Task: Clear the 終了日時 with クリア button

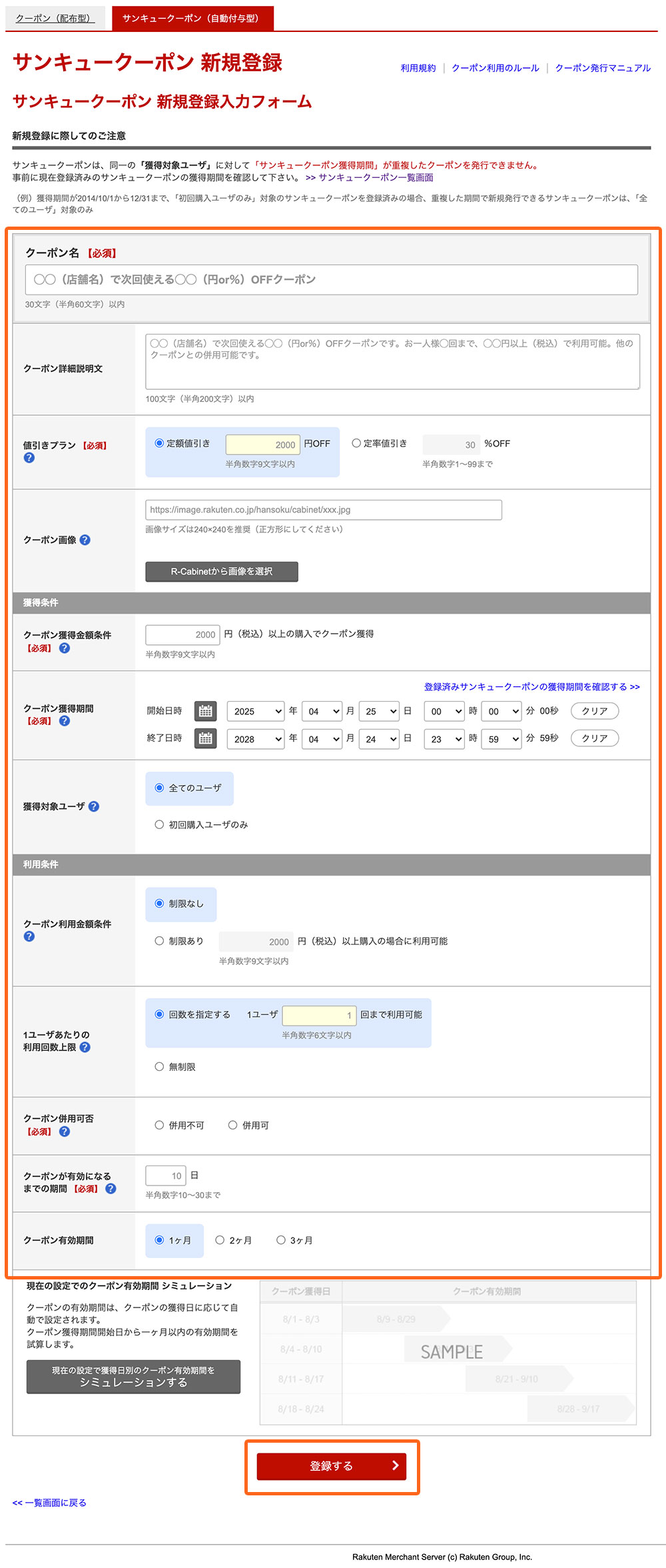Action: (595, 738)
